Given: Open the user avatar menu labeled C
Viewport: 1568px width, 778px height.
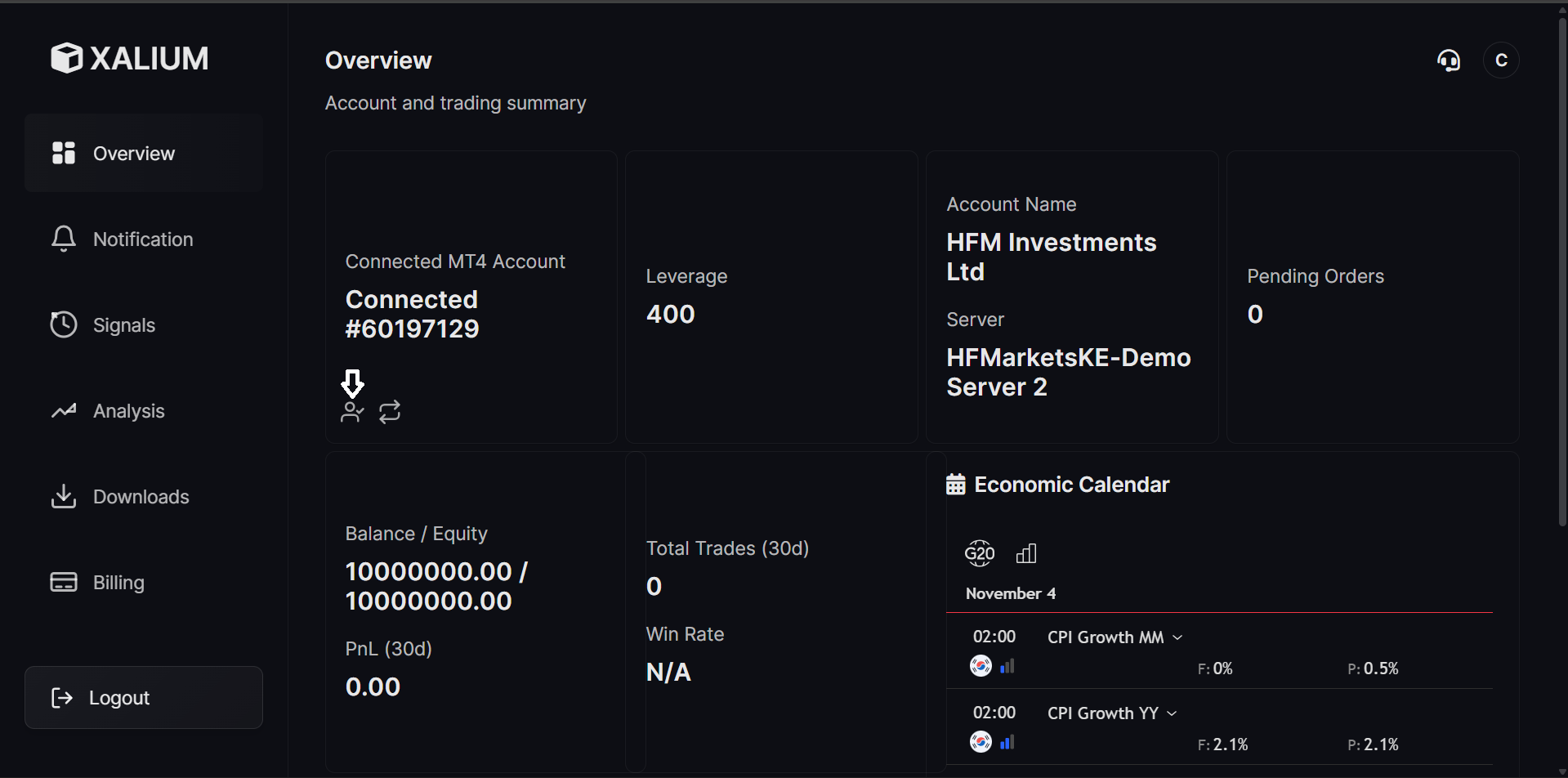Looking at the screenshot, I should pos(1501,60).
